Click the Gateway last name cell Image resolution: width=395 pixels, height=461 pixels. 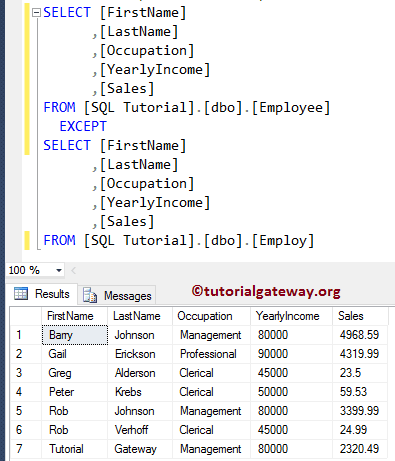[140, 449]
